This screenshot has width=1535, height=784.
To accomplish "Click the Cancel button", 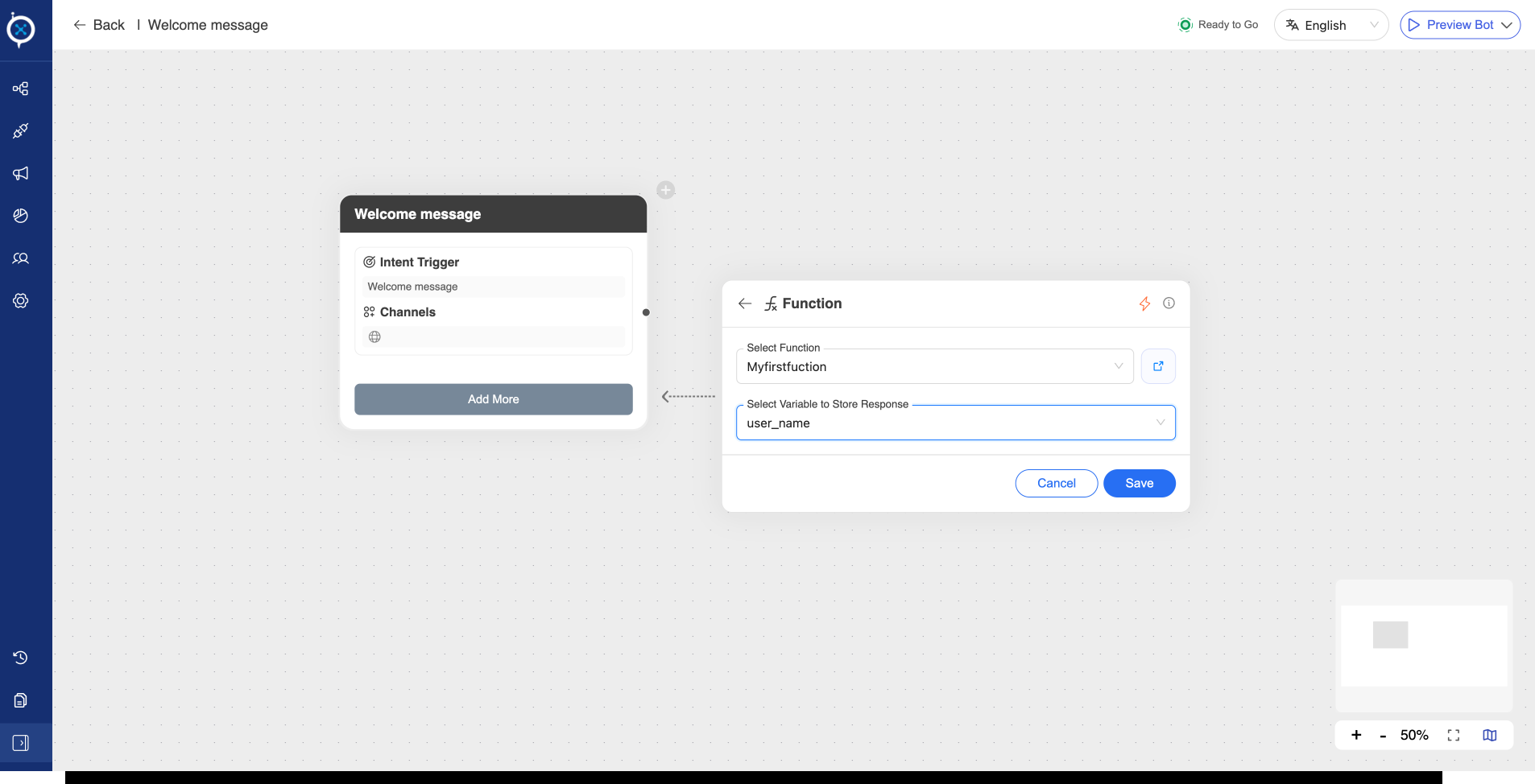I will (1056, 483).
